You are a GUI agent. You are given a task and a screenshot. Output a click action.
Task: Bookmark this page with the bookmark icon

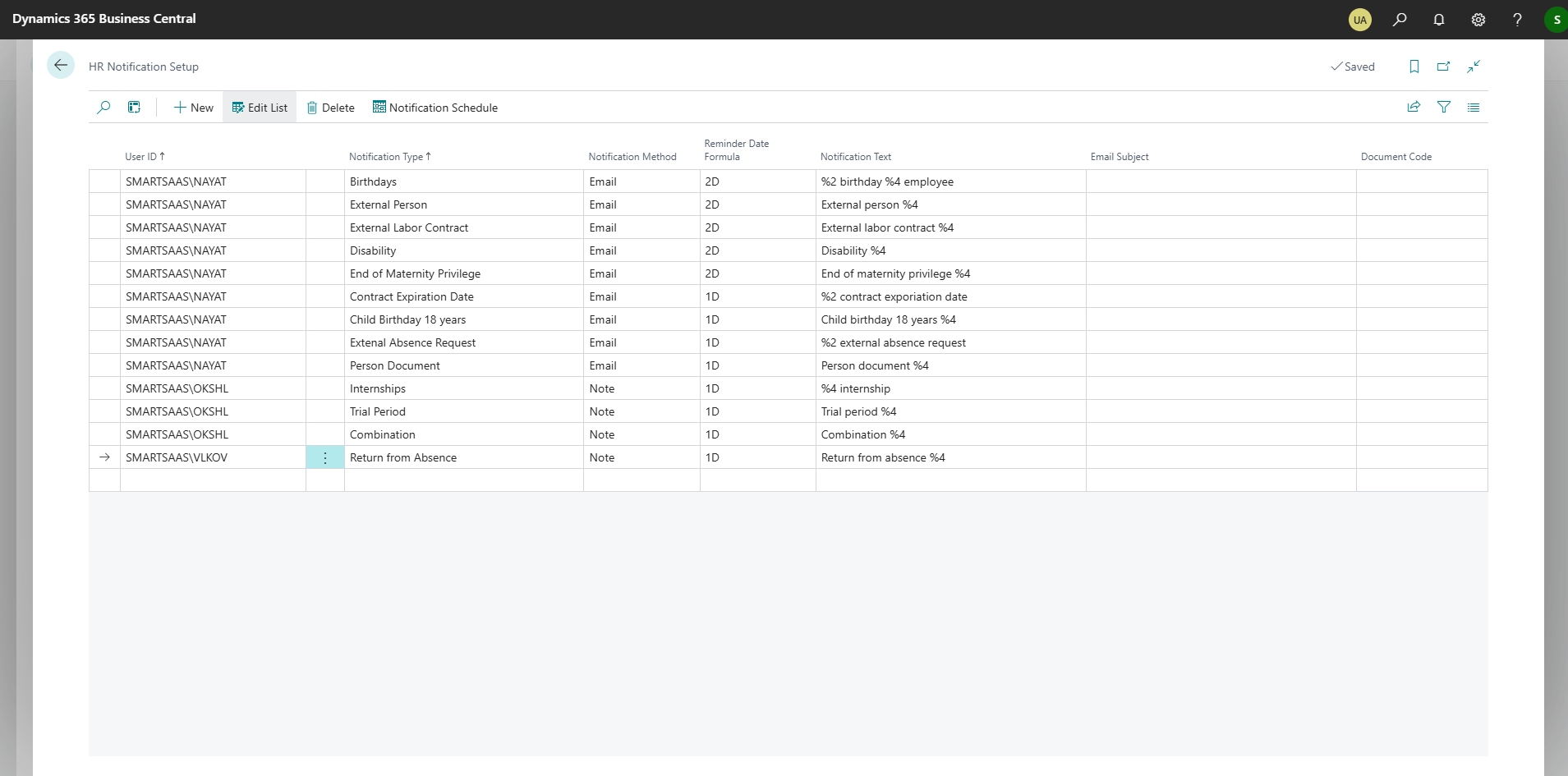click(x=1414, y=67)
